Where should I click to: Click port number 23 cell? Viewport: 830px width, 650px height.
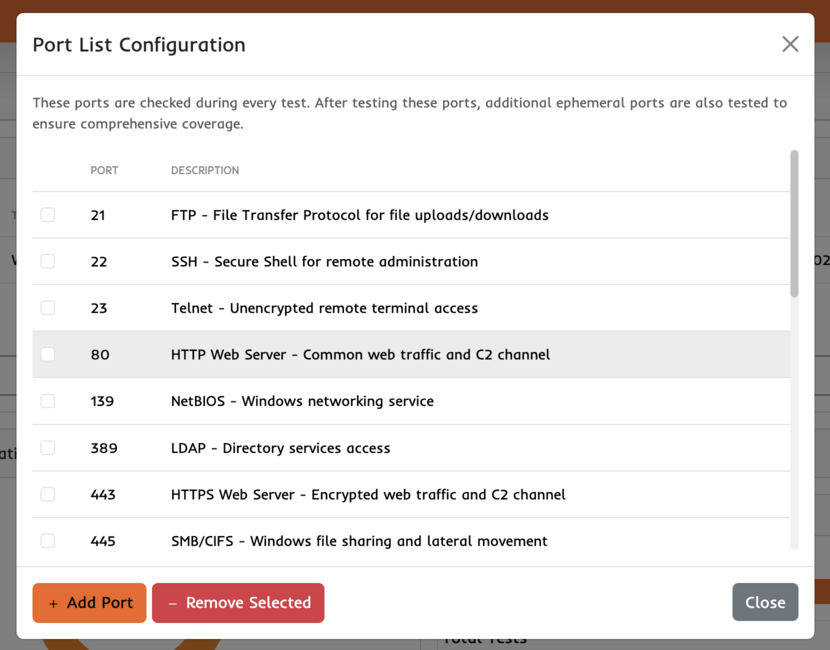(98, 309)
